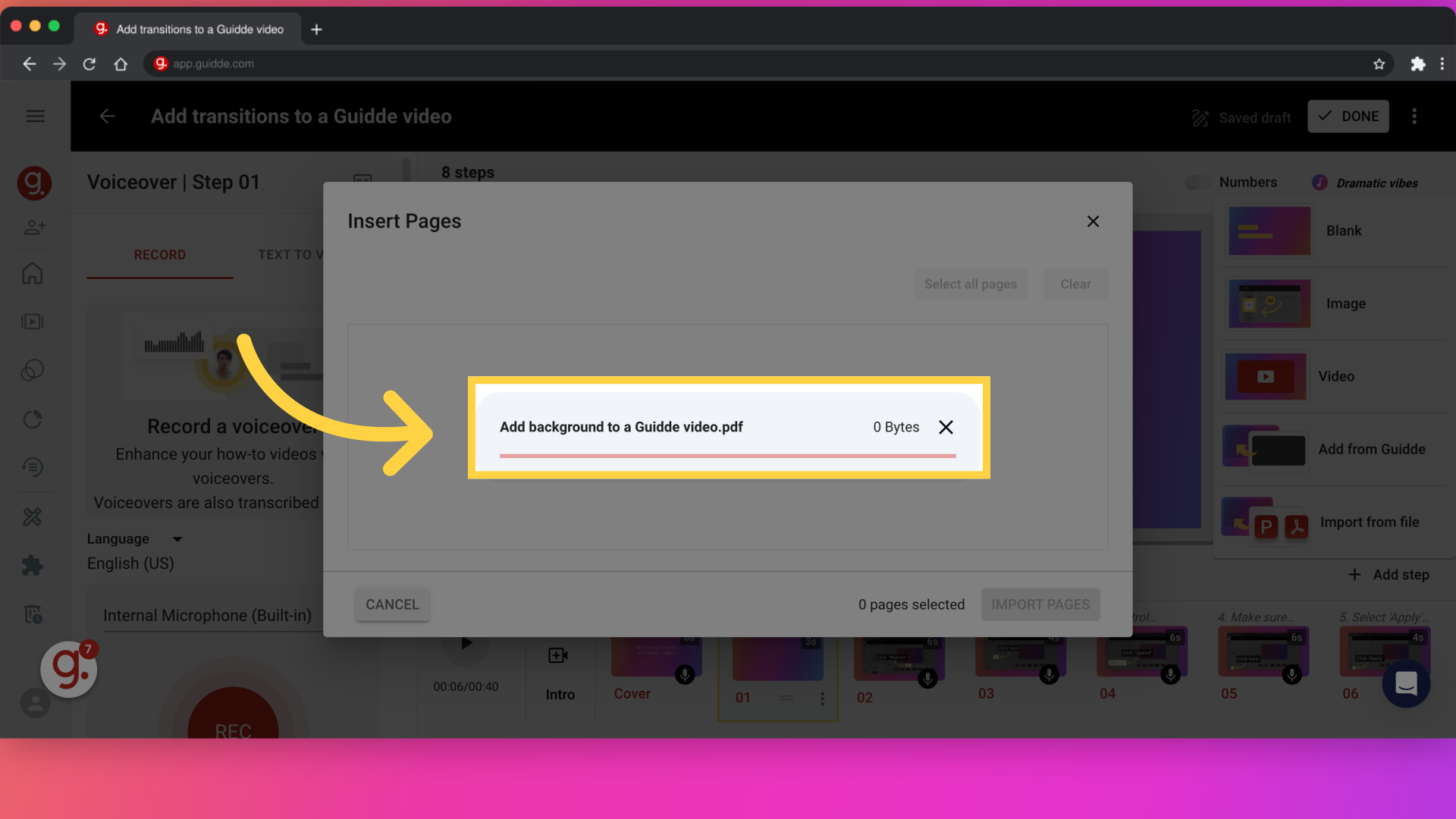Choose Blank step type

click(x=1335, y=231)
